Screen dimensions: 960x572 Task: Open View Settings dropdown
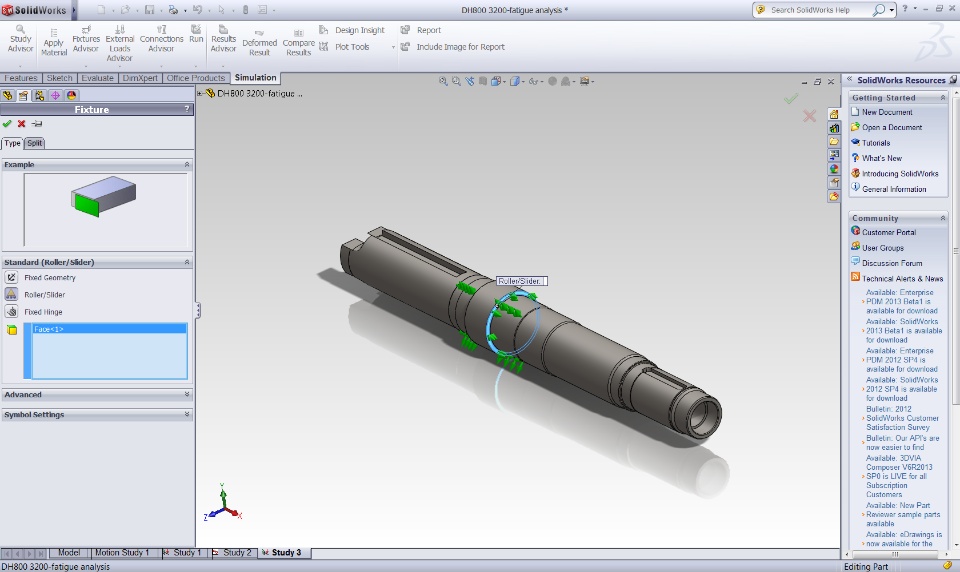(x=586, y=81)
